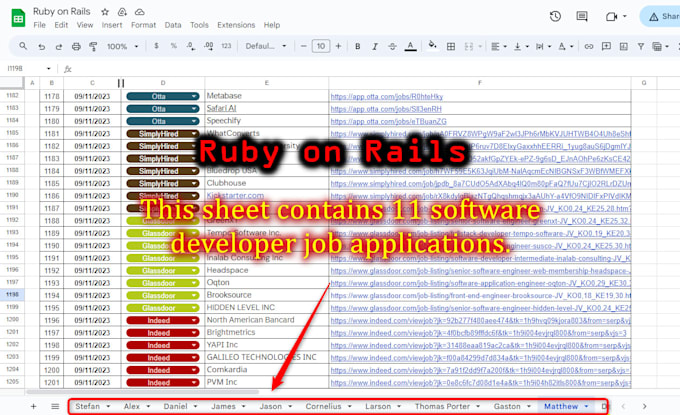Image resolution: width=680 pixels, height=415 pixels.
Task: Toggle bold formatting
Action: (357, 46)
